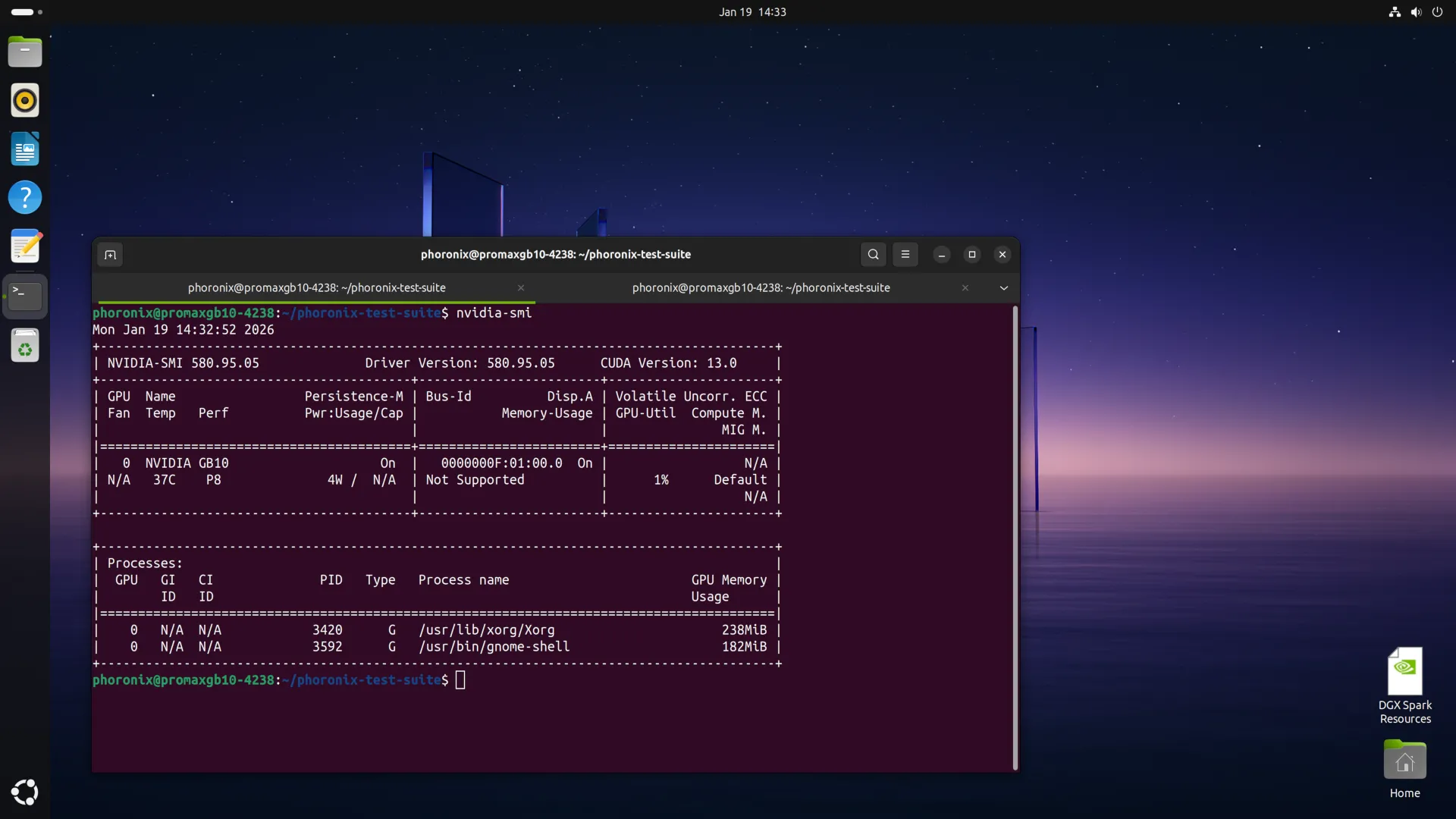Viewport: 1456px width, 819px height.
Task: Open the Home folder desktop icon
Action: [1404, 761]
